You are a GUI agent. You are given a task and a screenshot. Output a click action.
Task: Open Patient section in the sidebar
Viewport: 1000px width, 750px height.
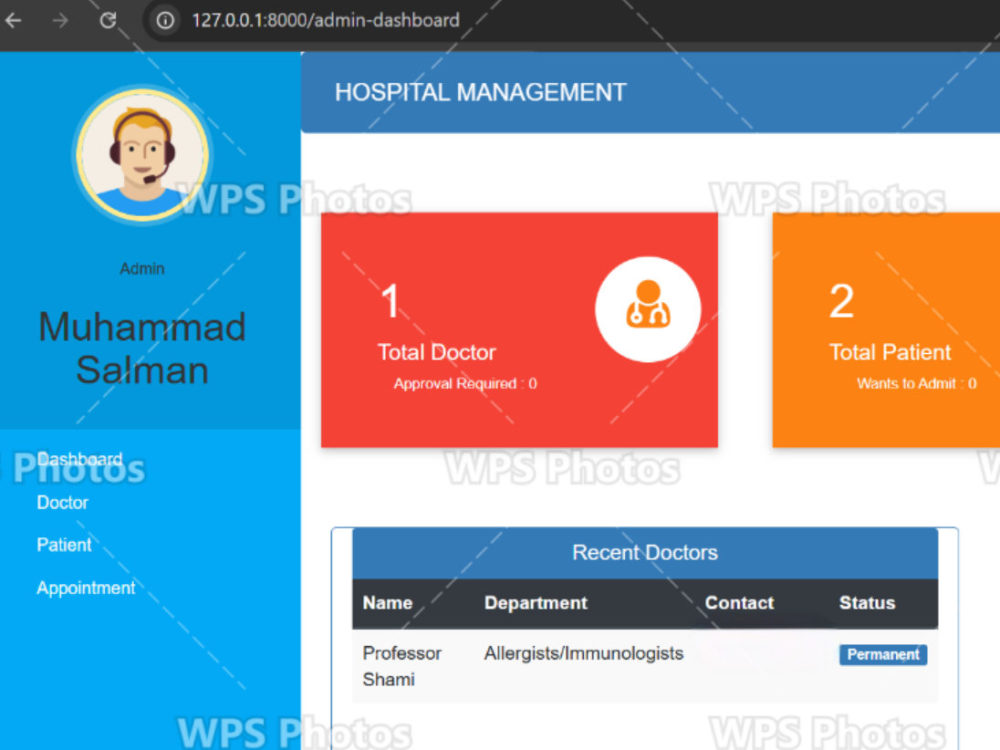pyautogui.click(x=64, y=545)
